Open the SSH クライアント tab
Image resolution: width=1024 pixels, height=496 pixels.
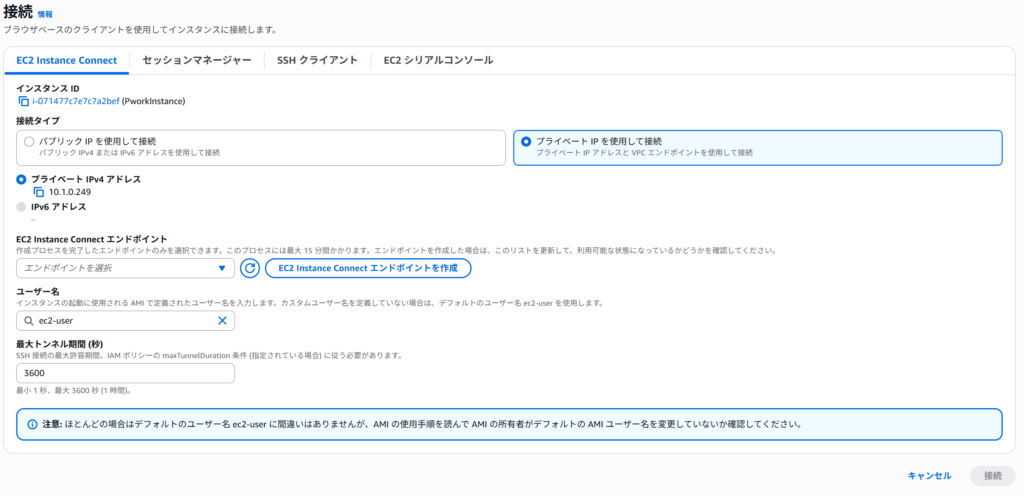pos(317,60)
